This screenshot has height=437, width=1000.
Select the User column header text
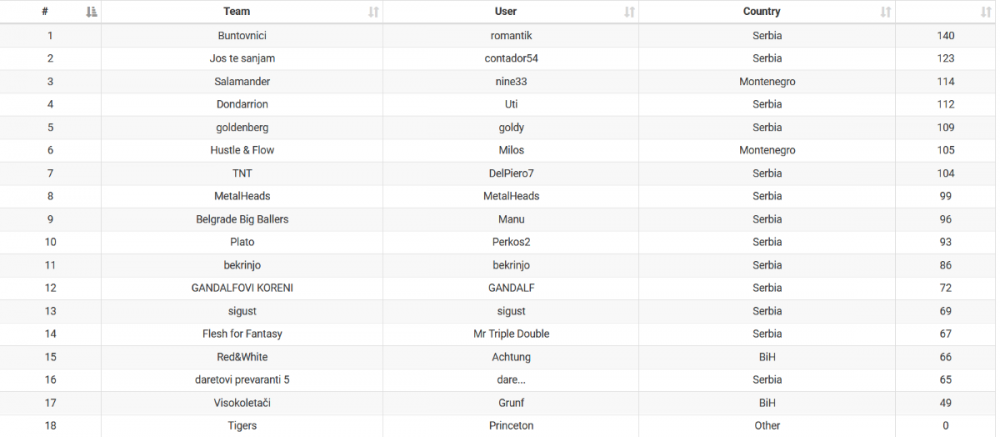[506, 12]
